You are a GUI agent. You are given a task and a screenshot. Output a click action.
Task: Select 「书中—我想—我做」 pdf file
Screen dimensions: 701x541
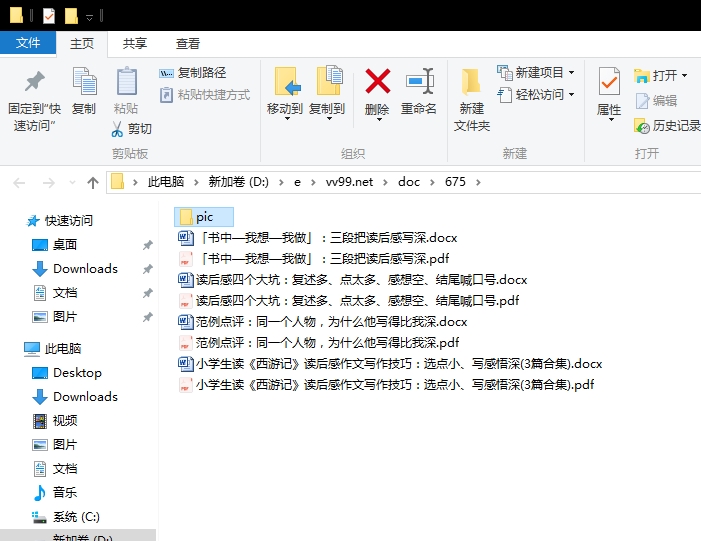[x=314, y=258]
